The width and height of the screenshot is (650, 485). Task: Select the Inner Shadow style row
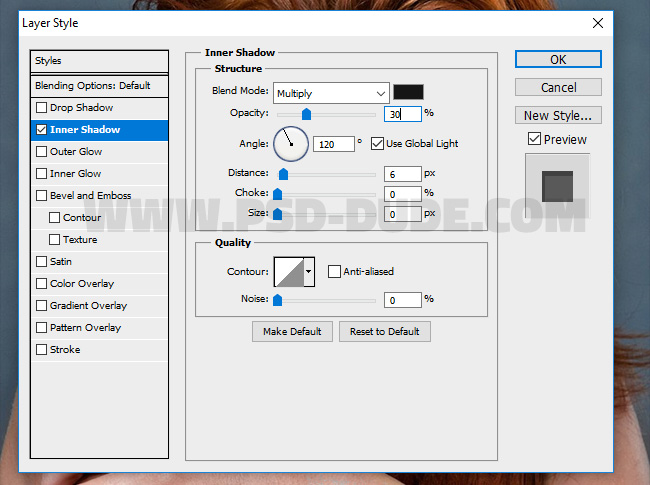(x=99, y=130)
